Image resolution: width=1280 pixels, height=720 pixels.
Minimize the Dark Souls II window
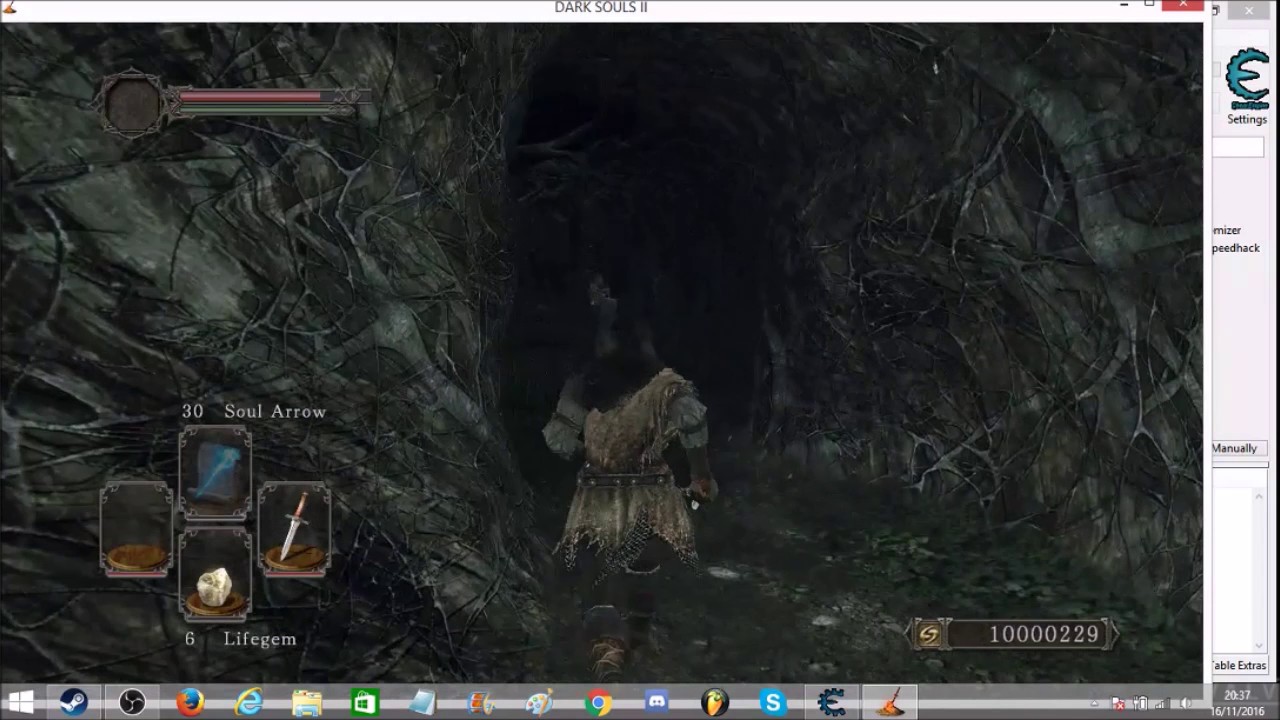[x=1124, y=6]
